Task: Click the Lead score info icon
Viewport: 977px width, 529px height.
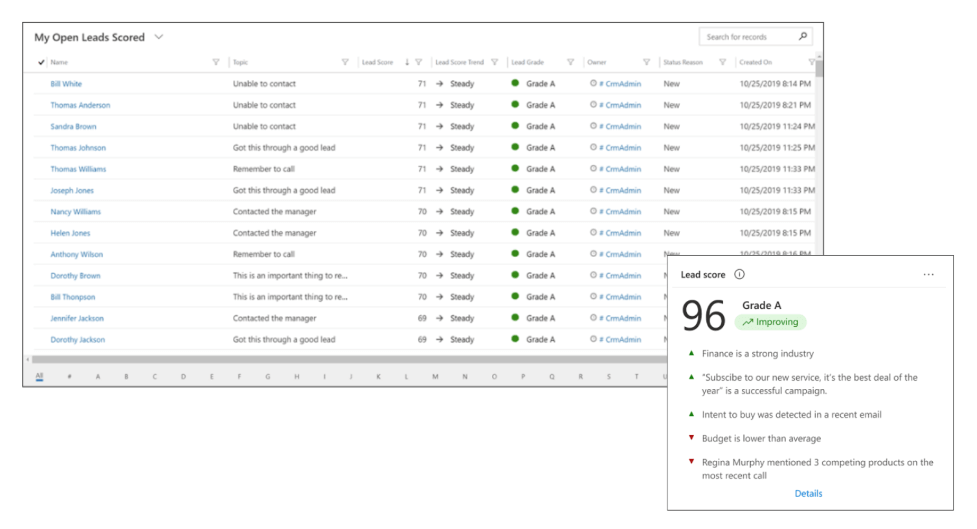Action: click(x=739, y=274)
